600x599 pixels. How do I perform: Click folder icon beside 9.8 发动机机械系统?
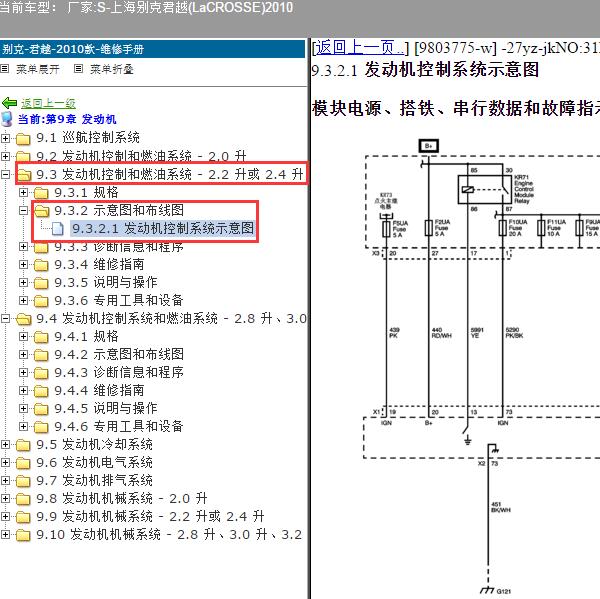pos(23,499)
